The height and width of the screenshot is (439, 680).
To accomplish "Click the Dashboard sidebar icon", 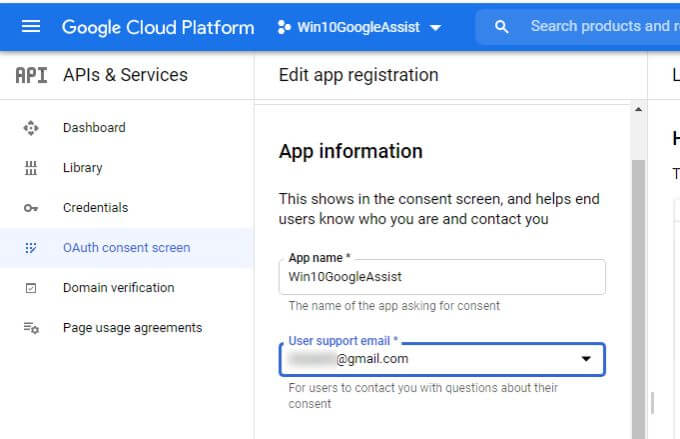I will click(31, 128).
